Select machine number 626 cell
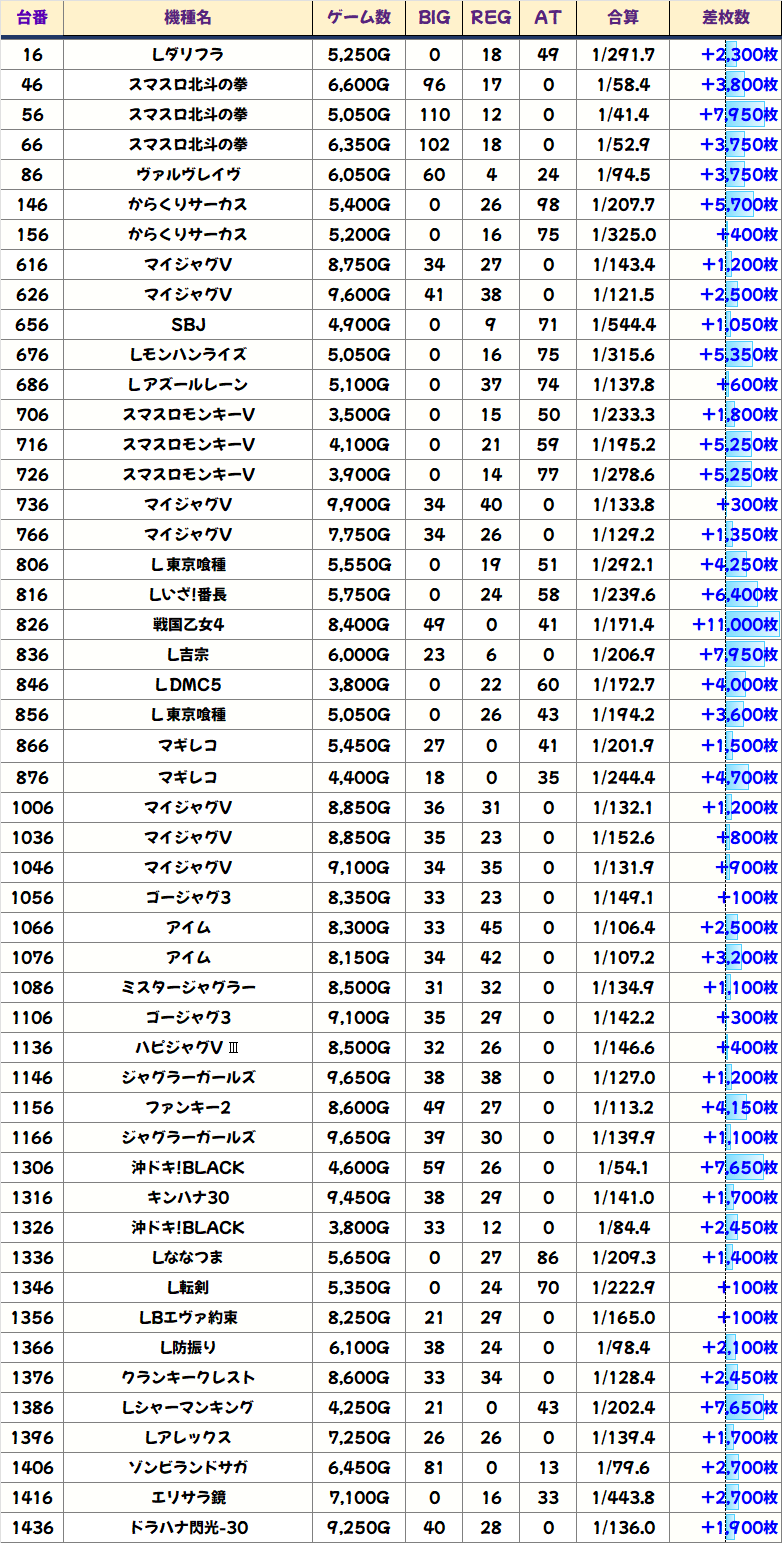 click(31, 295)
